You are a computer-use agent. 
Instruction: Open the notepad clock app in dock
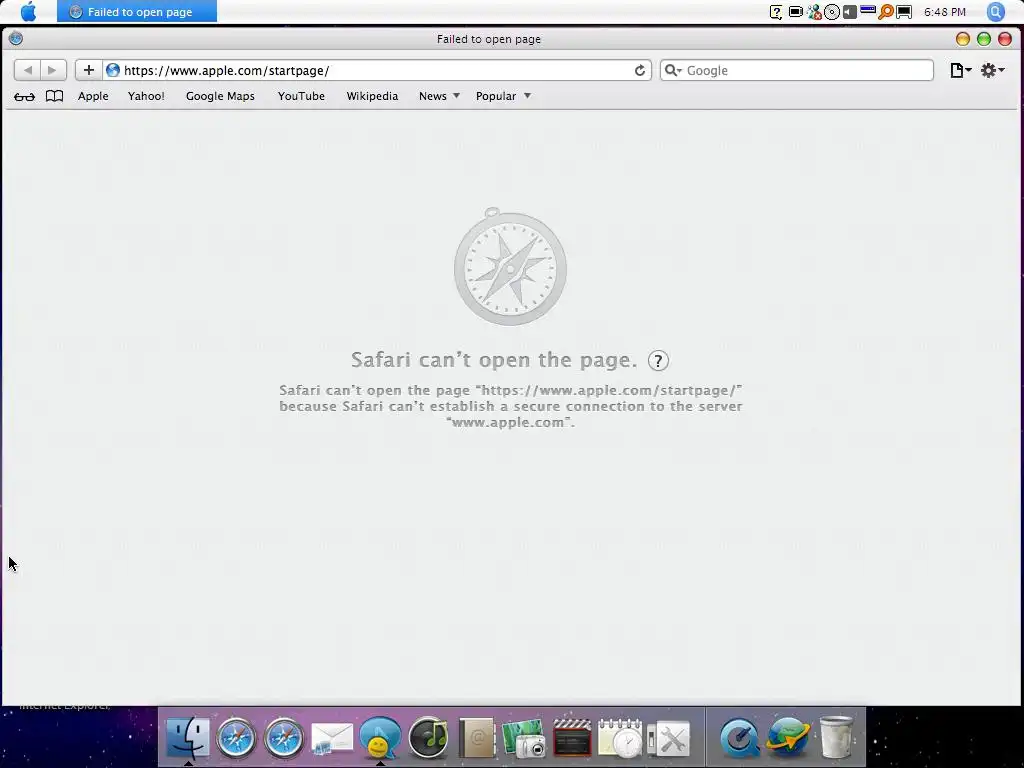coord(620,738)
